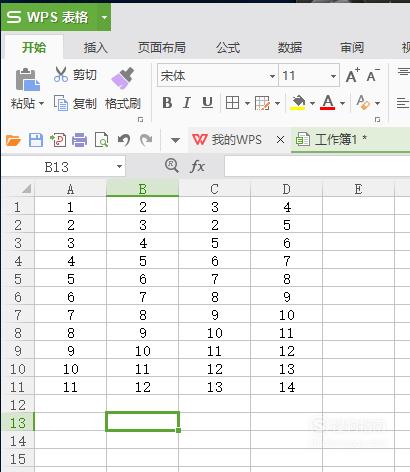Open print preview icon

101,140
